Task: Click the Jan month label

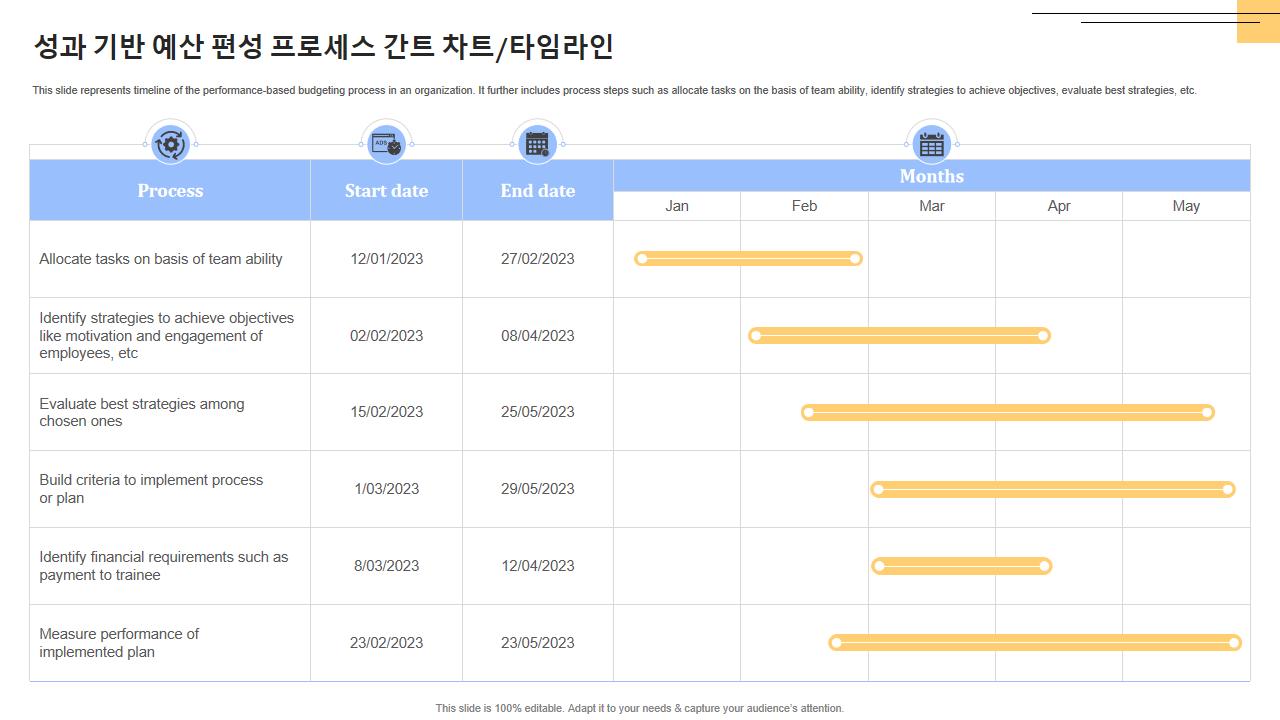Action: (677, 206)
